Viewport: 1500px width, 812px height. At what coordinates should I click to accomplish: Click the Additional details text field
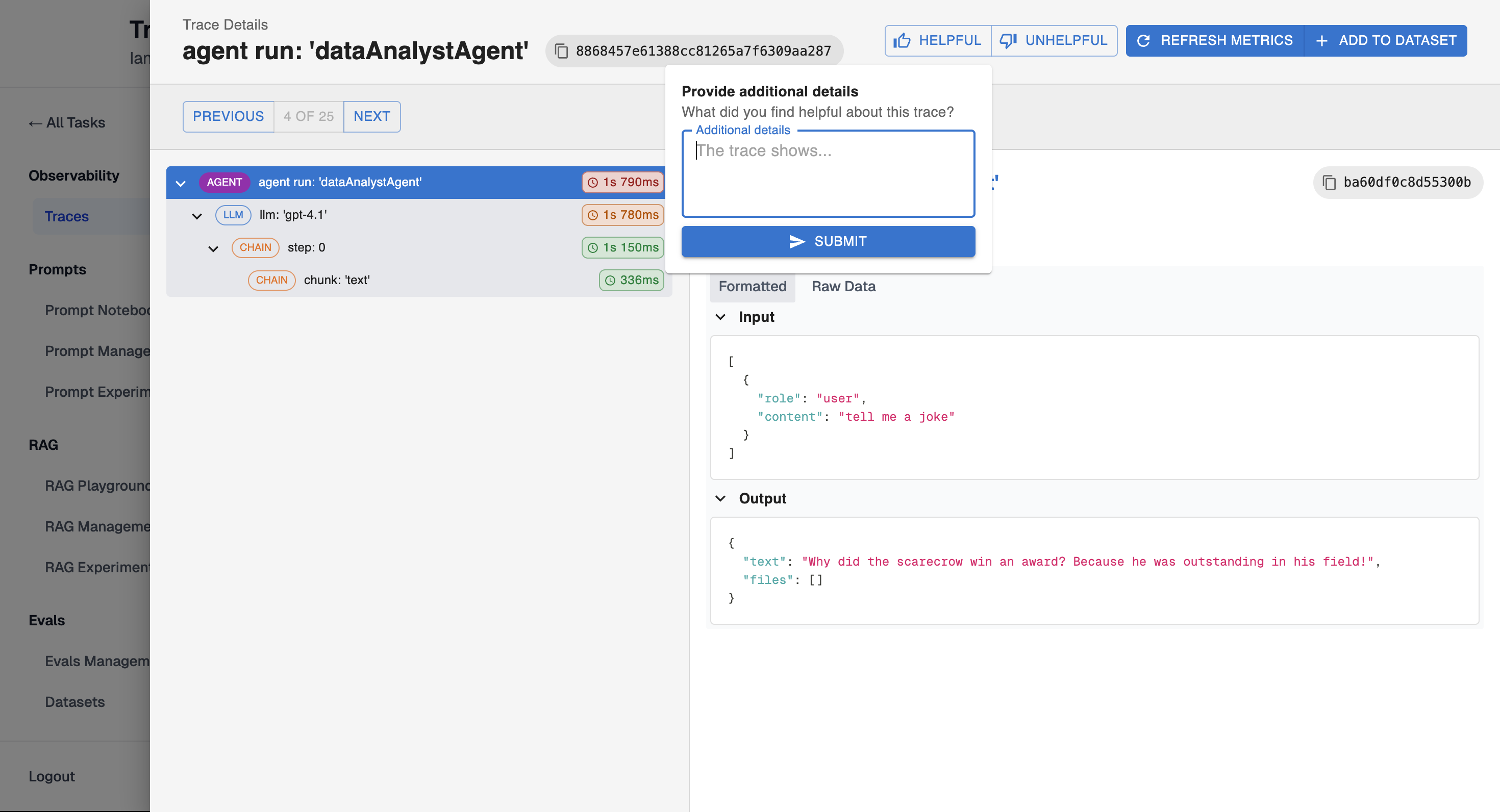point(828,173)
